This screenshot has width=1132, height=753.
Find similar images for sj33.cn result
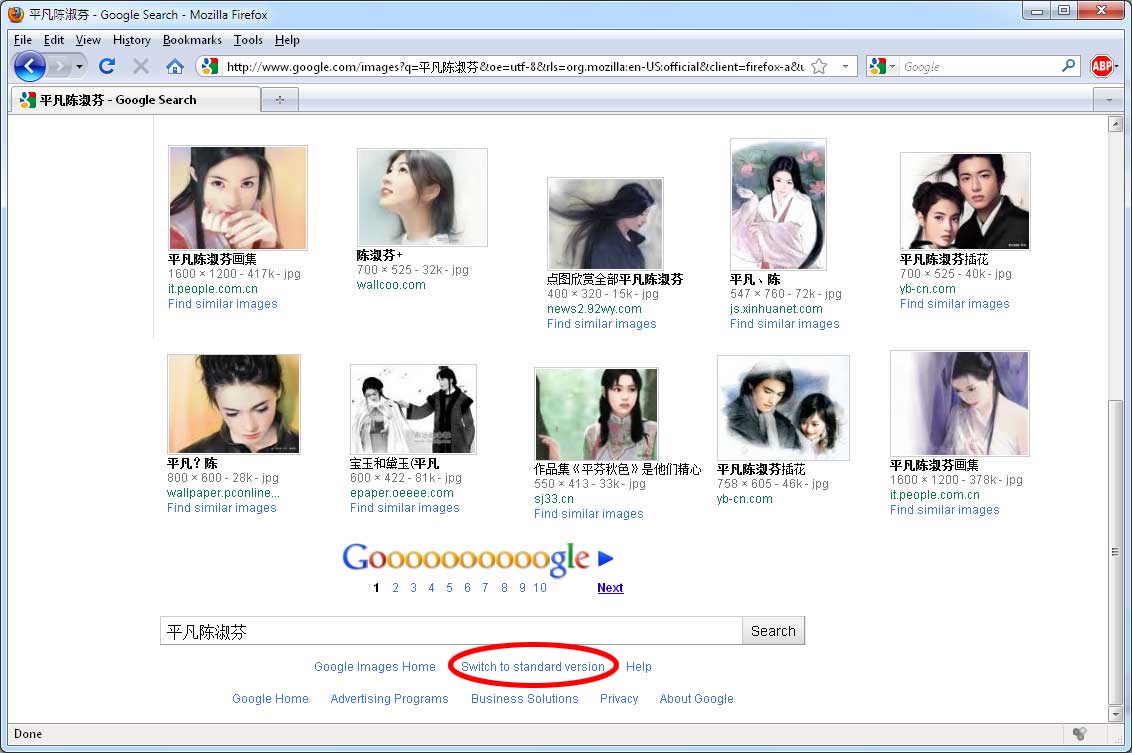tap(588, 513)
